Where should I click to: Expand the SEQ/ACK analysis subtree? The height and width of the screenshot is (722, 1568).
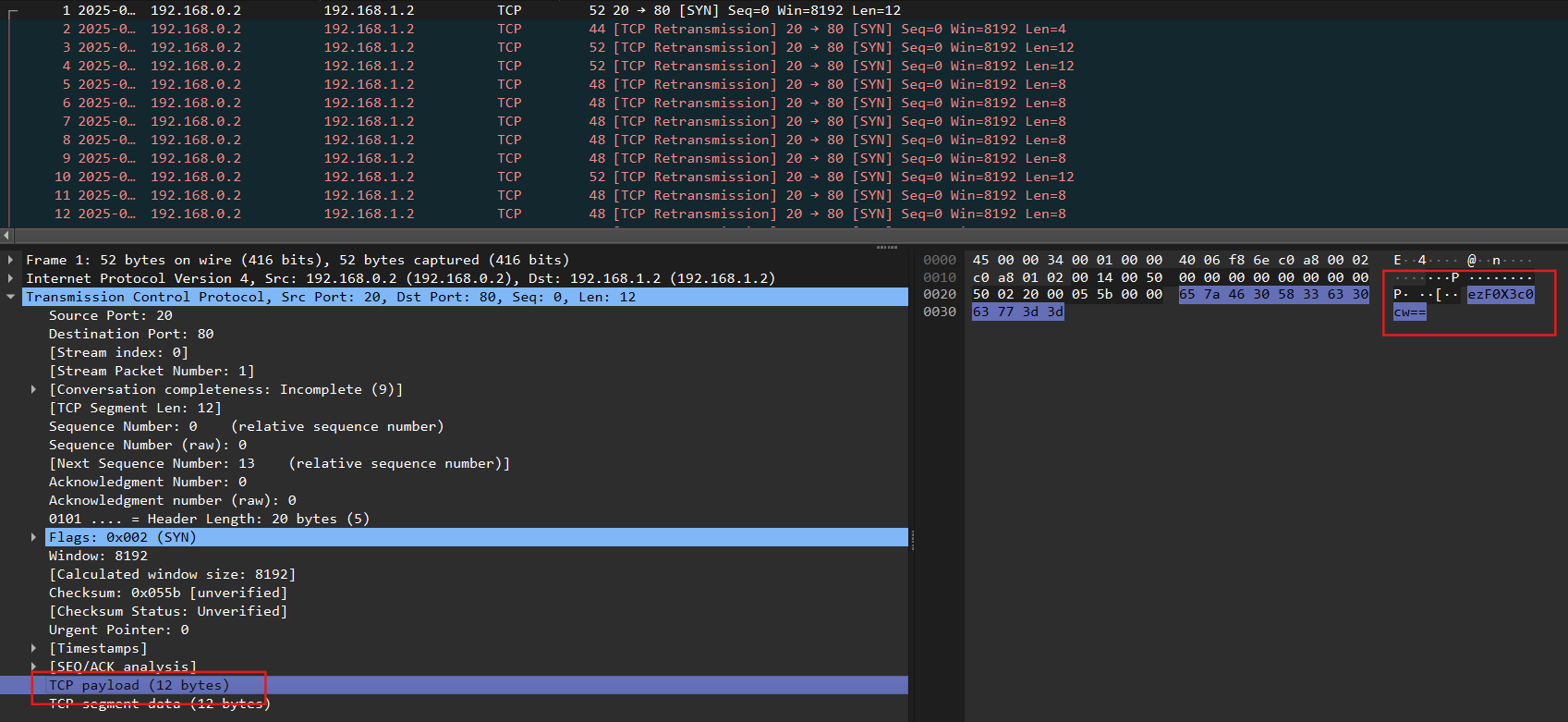click(34, 667)
